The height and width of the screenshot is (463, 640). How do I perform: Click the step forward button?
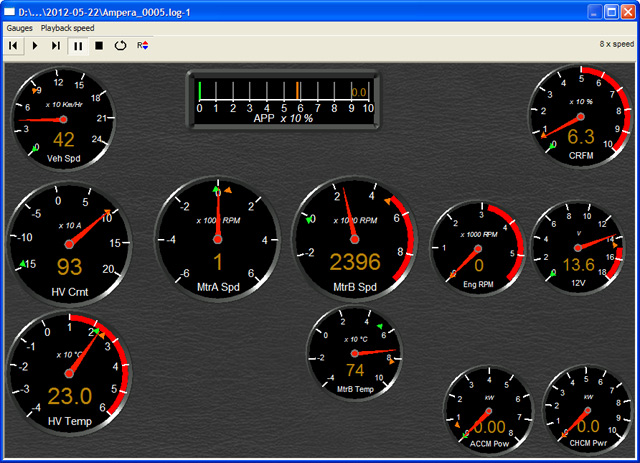(56, 45)
